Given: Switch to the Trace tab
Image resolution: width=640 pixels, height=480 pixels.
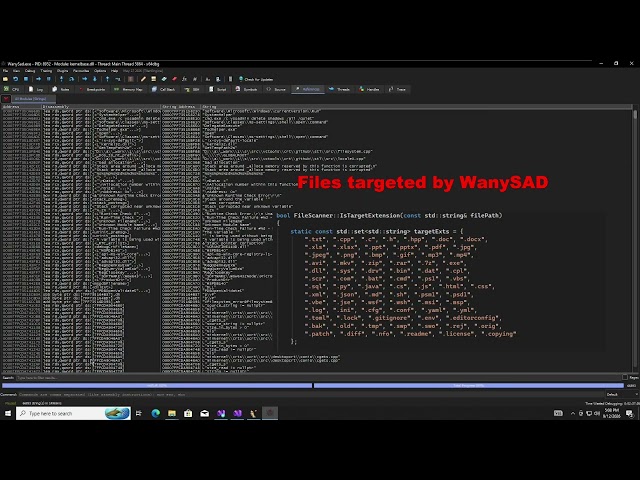Looking at the screenshot, I should pos(398,89).
